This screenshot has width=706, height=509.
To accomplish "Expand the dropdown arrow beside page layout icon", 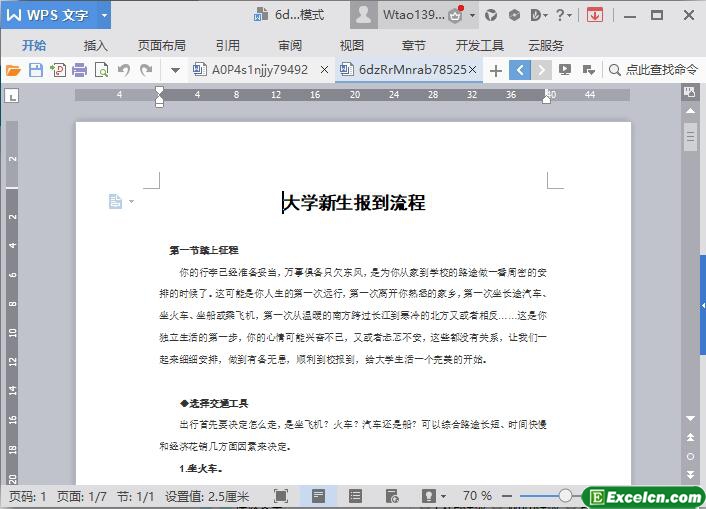I will (x=131, y=201).
